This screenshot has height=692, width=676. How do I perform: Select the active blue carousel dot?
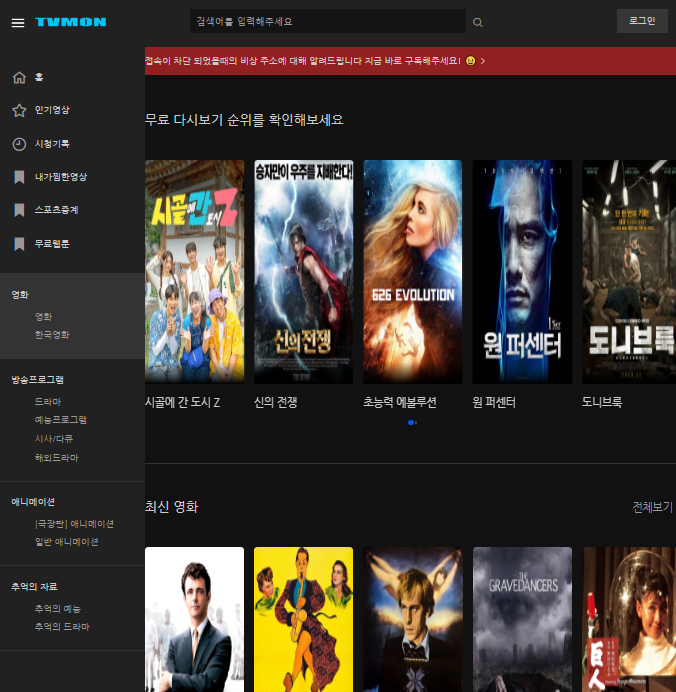(411, 422)
